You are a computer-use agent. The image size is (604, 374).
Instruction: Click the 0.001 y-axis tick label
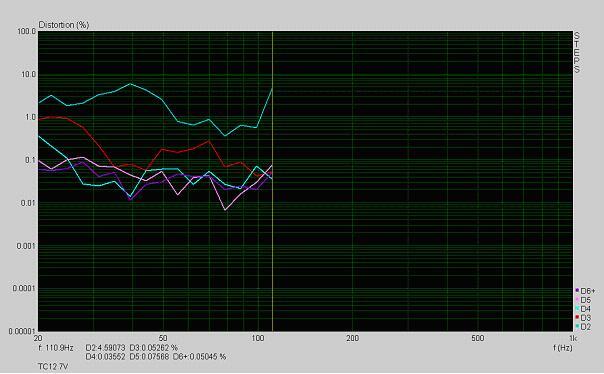[x=27, y=245]
